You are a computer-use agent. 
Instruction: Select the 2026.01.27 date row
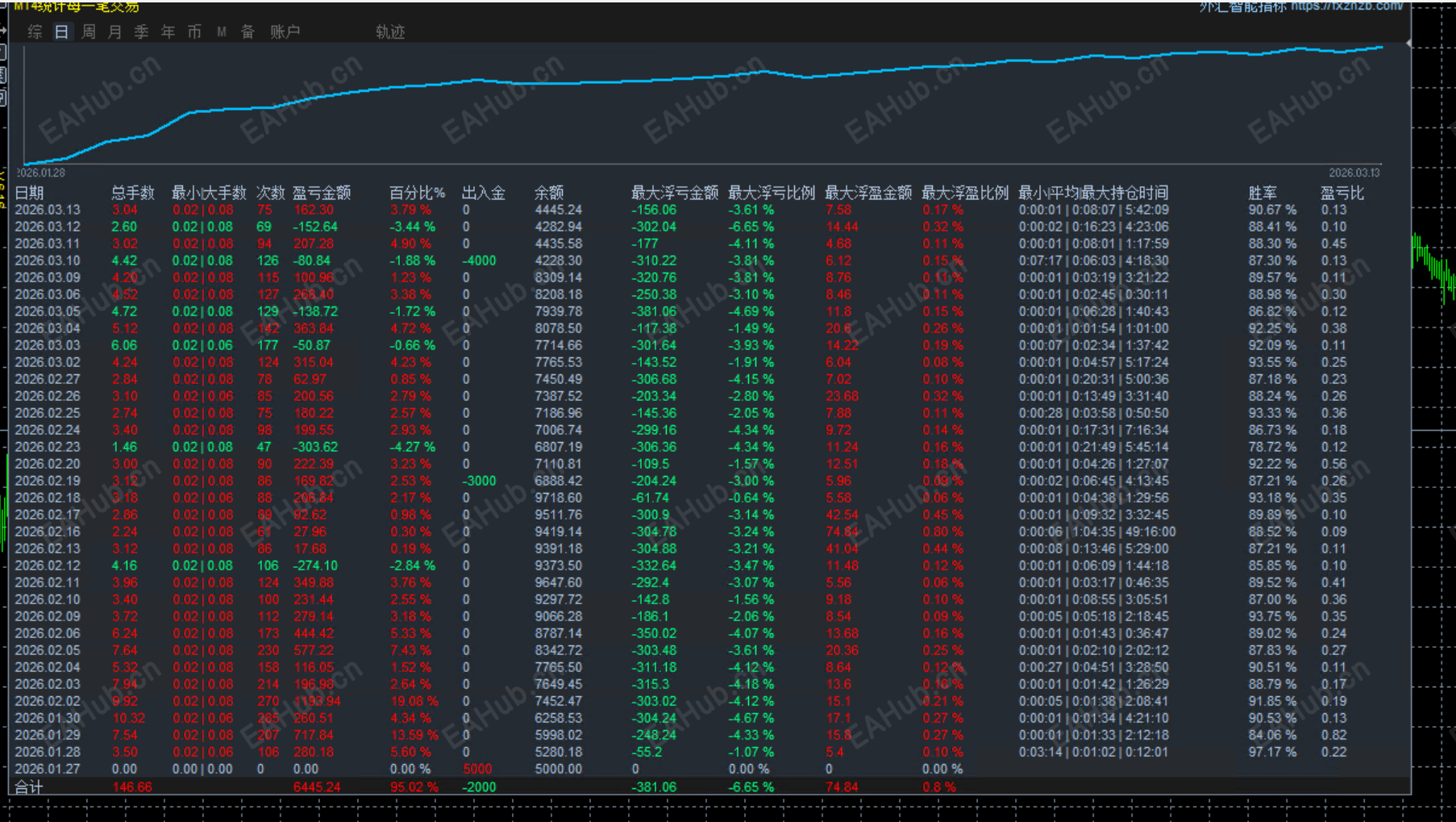(48, 769)
